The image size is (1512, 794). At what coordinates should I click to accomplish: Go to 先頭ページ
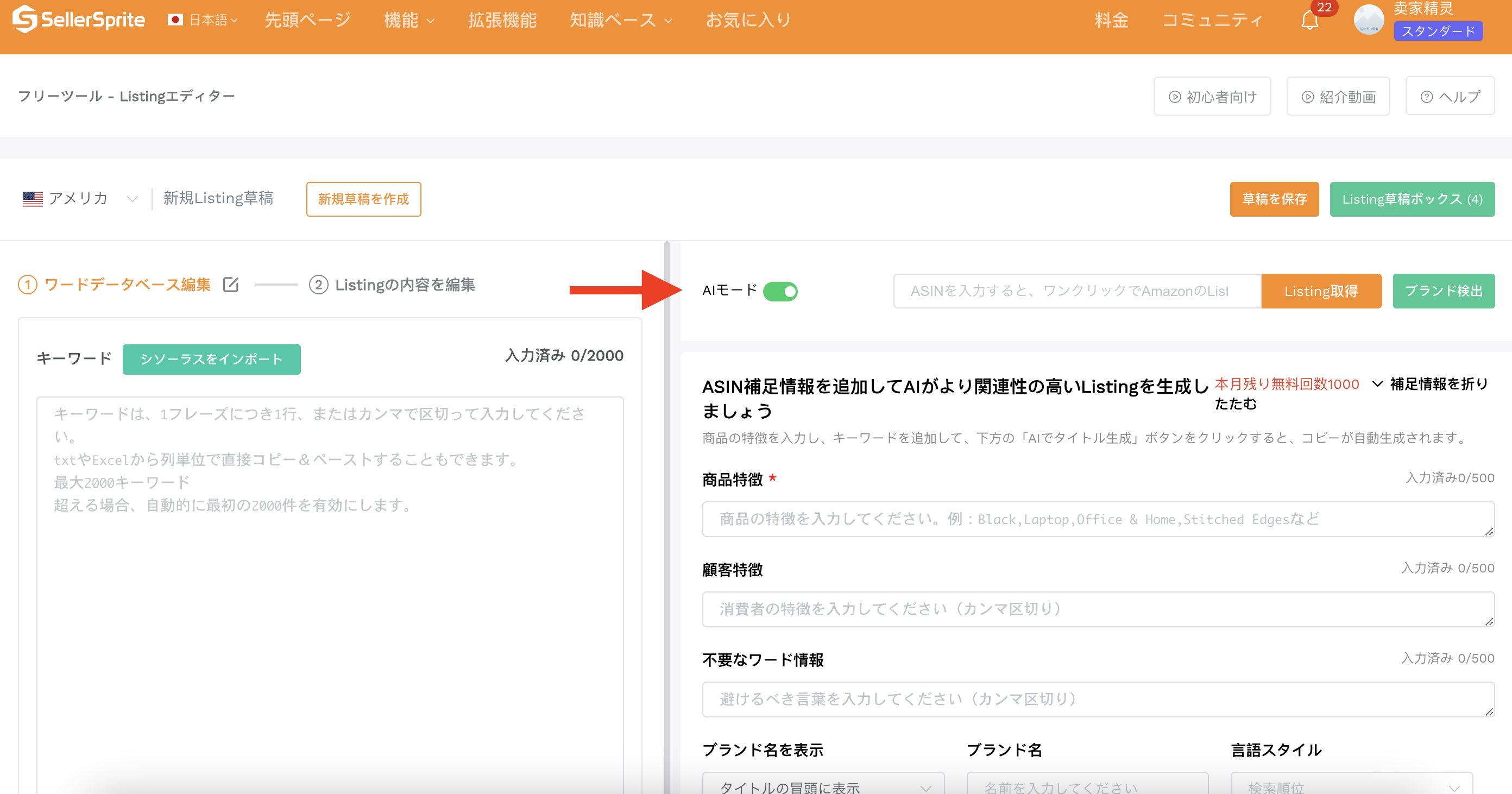pos(307,20)
